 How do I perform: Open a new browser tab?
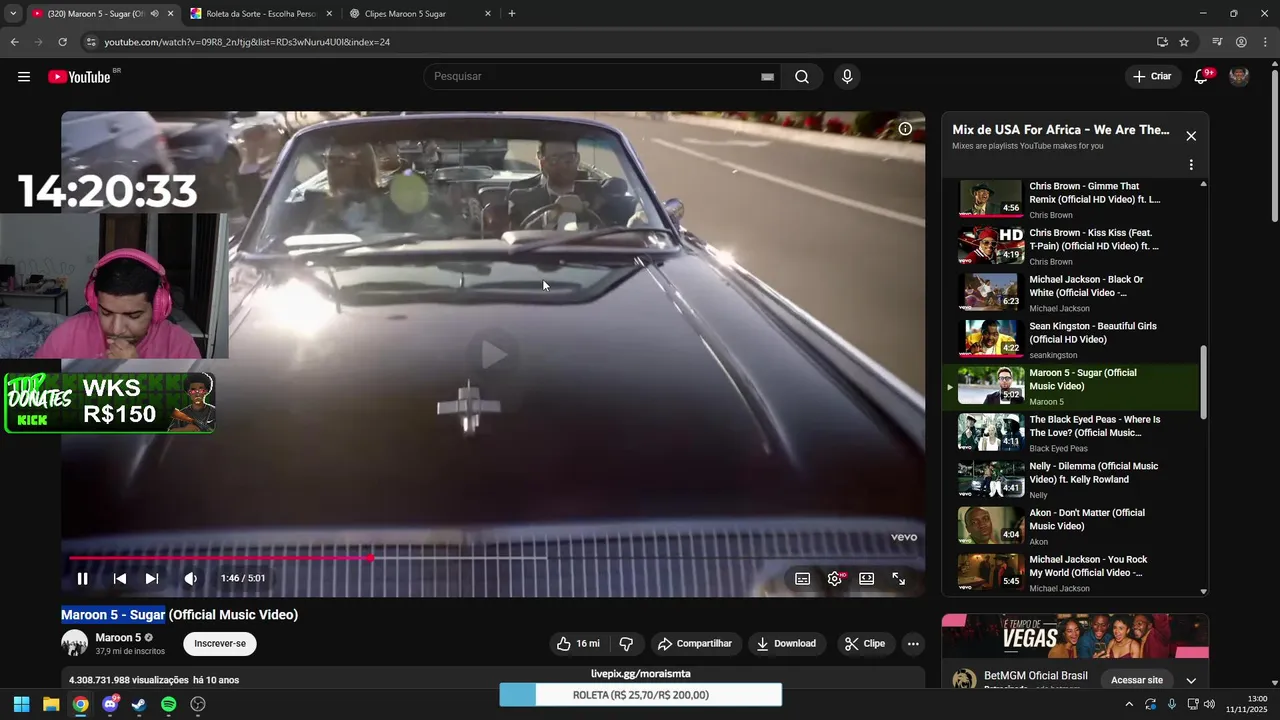pyautogui.click(x=512, y=14)
